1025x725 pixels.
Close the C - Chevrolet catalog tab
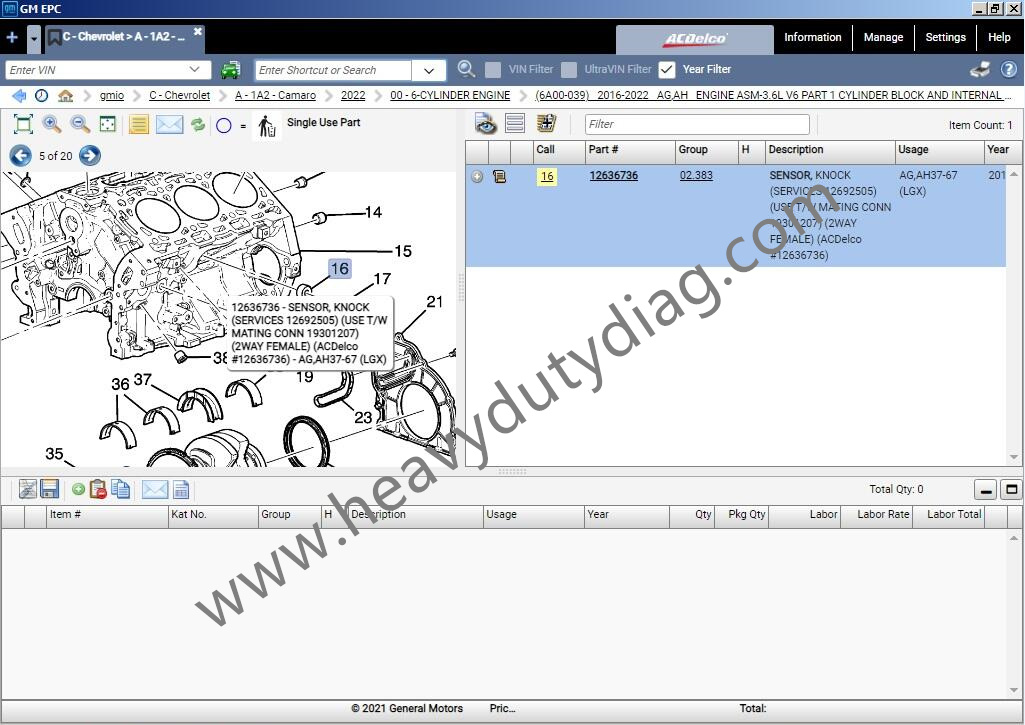point(198,31)
